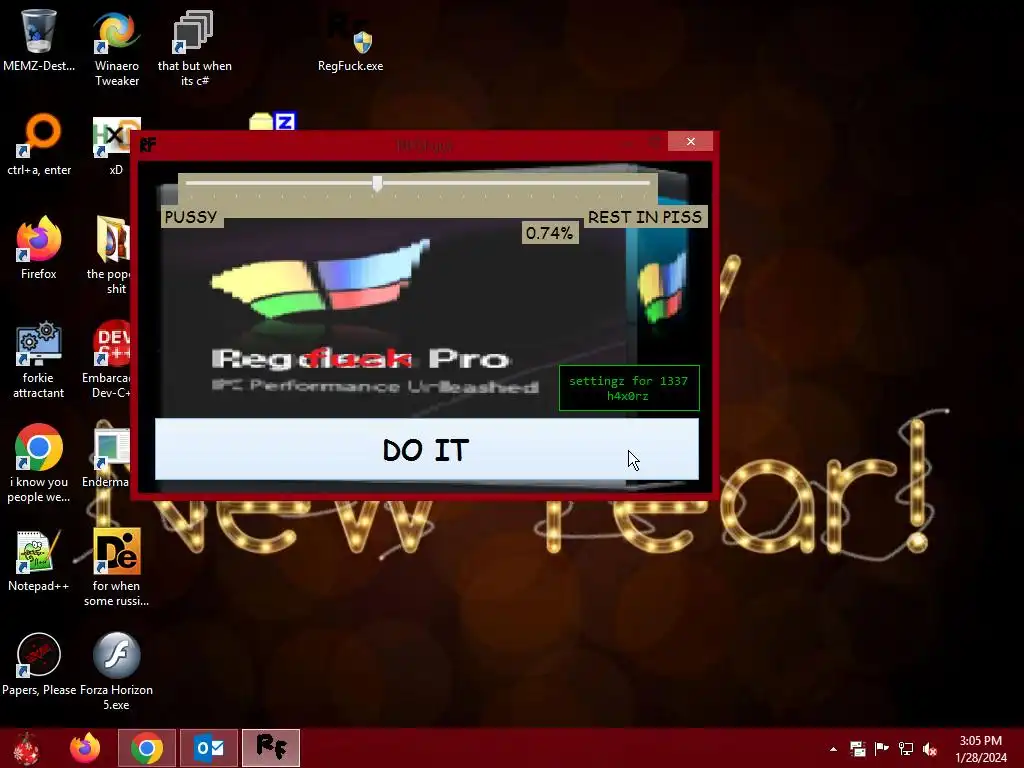Click the big DO IT button
1024x768 pixels.
point(426,449)
